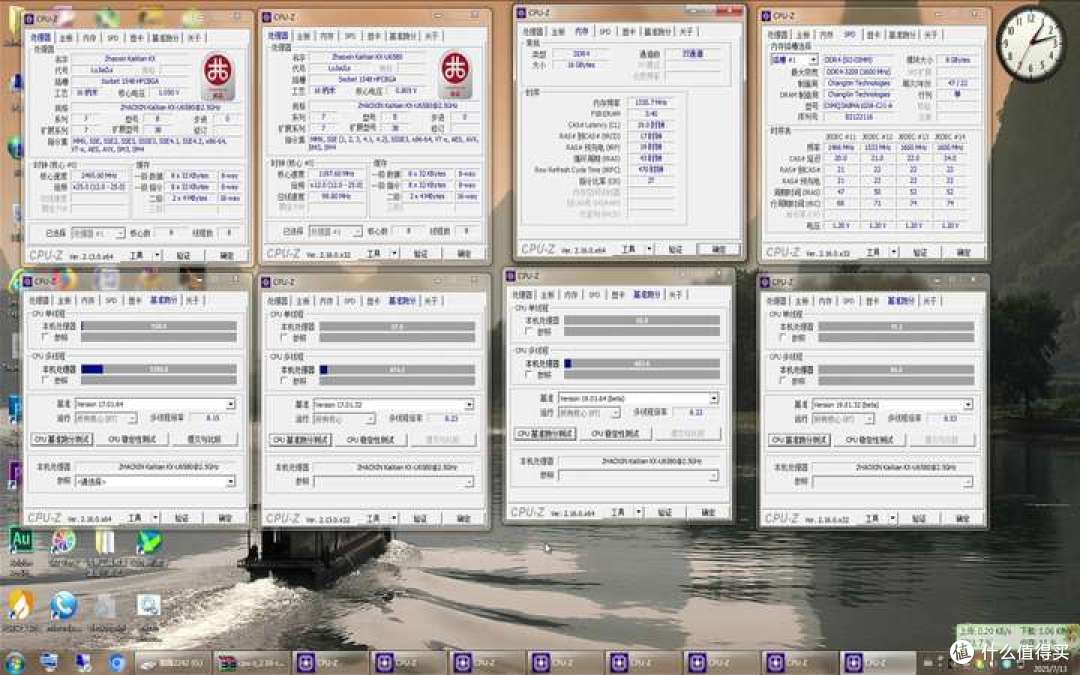Tick single-thread Reference checkbox in Version 17.01.64 window
The width and height of the screenshot is (1080, 675).
(x=45, y=338)
